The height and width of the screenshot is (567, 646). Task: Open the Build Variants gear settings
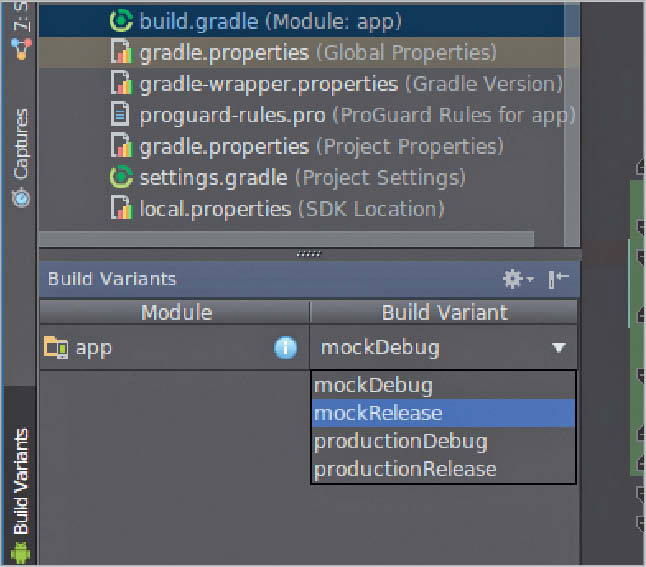pos(516,279)
